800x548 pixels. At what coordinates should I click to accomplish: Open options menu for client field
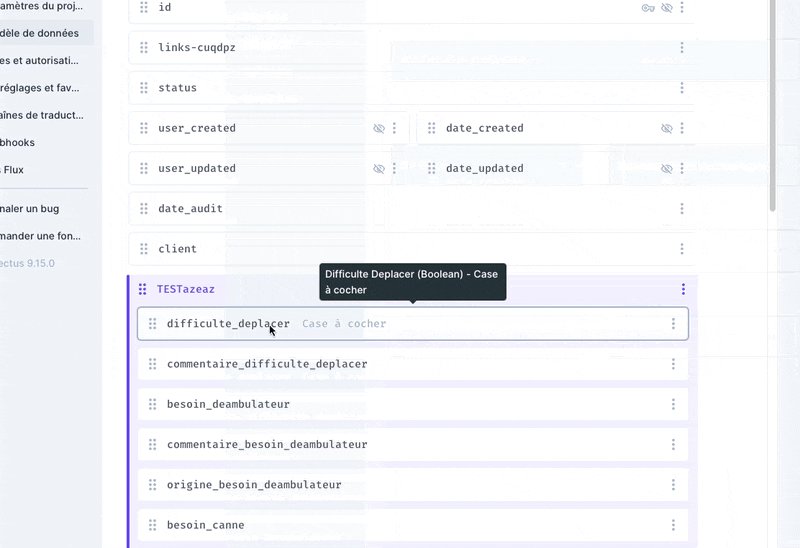pyautogui.click(x=682, y=248)
